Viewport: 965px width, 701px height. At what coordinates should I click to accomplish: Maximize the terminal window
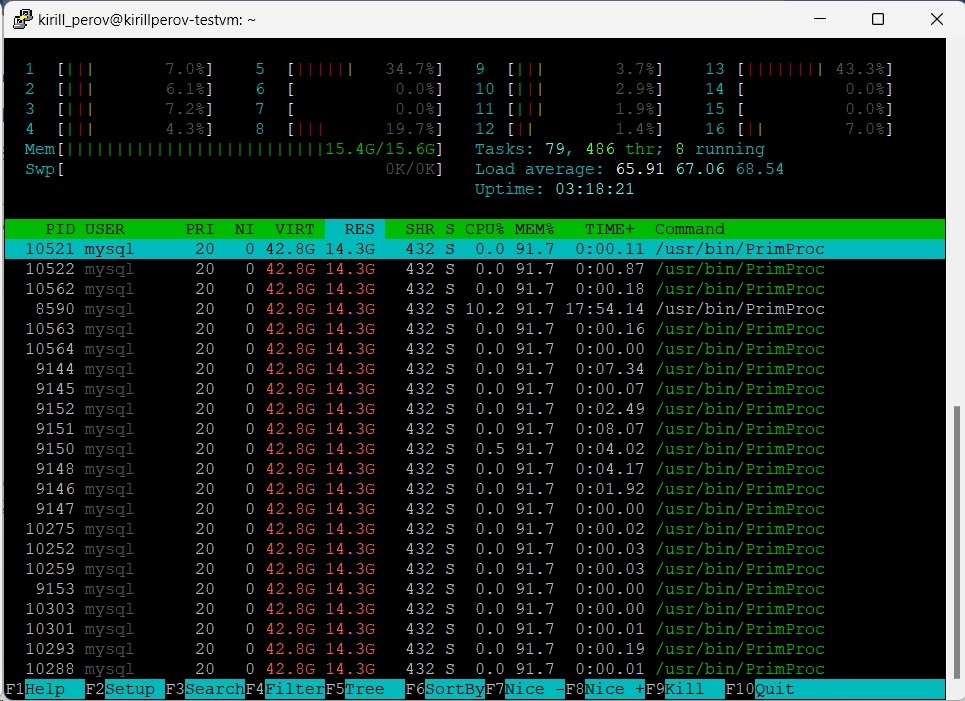point(878,20)
